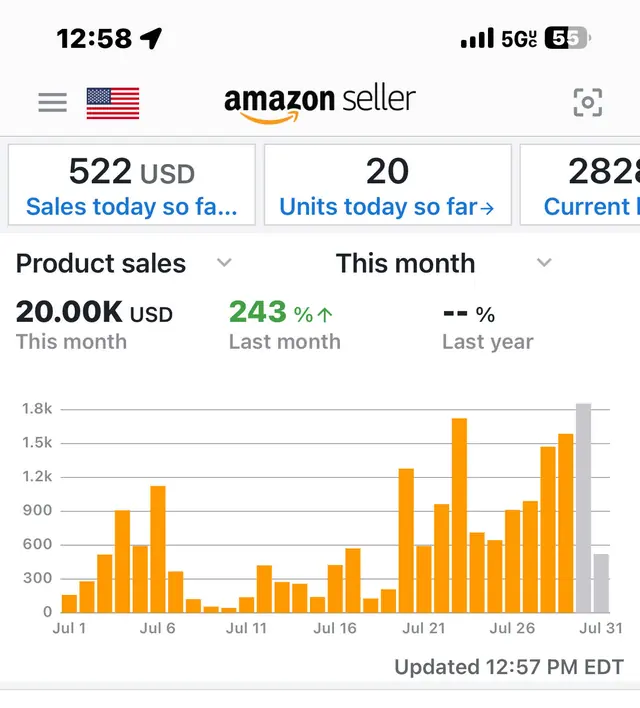
Task: Open the hamburger menu icon
Action: 52,102
